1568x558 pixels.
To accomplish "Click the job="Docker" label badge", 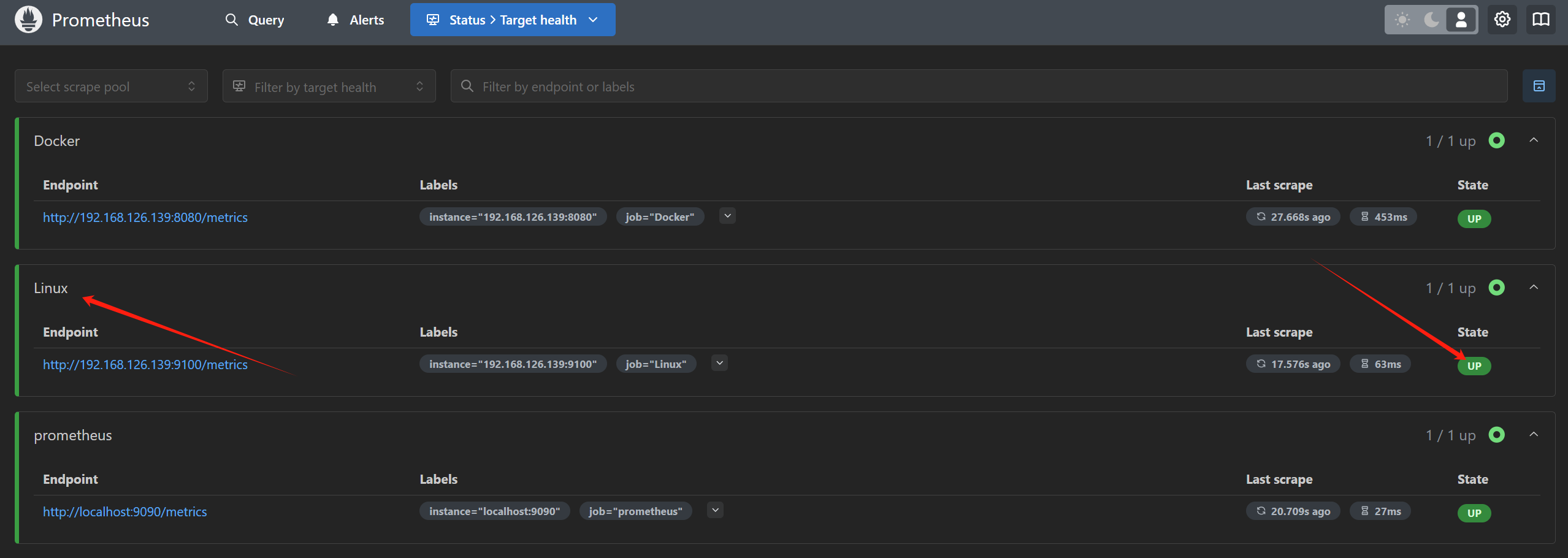I will click(x=660, y=216).
